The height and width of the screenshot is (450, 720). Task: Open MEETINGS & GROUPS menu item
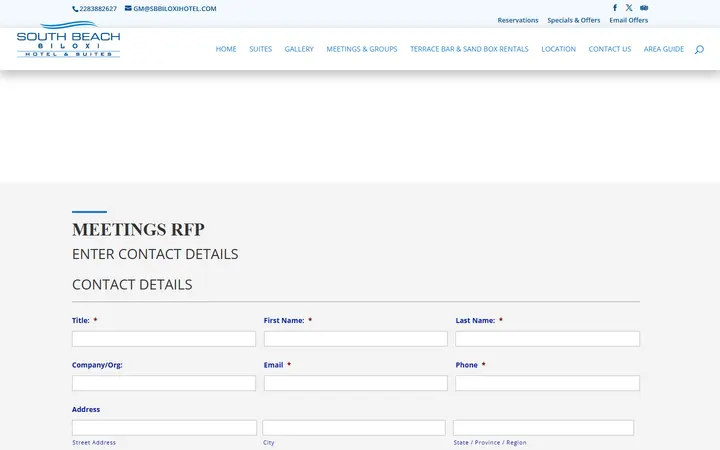362,49
